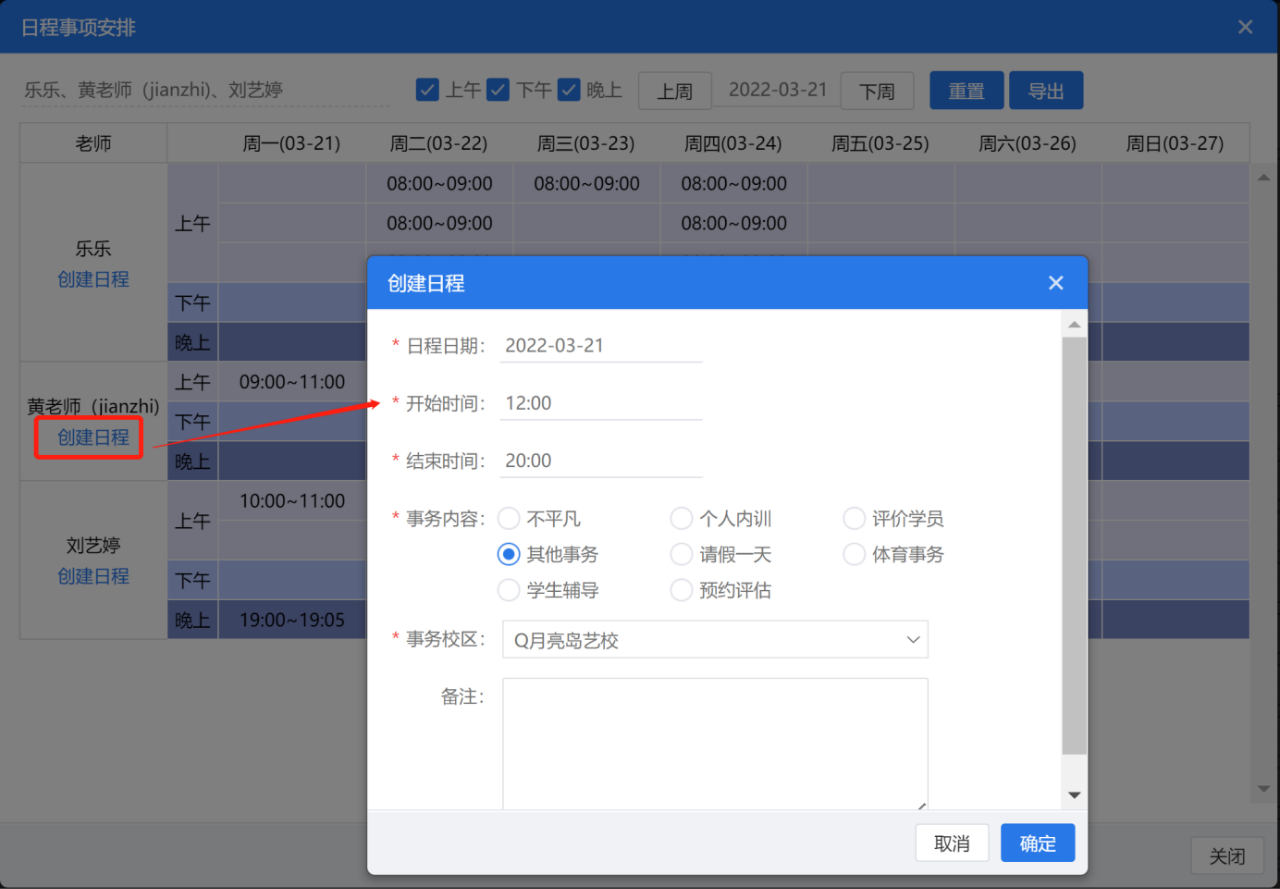Close the 创建日程 dialog with X icon
This screenshot has height=889, width=1280.
pyautogui.click(x=1055, y=283)
